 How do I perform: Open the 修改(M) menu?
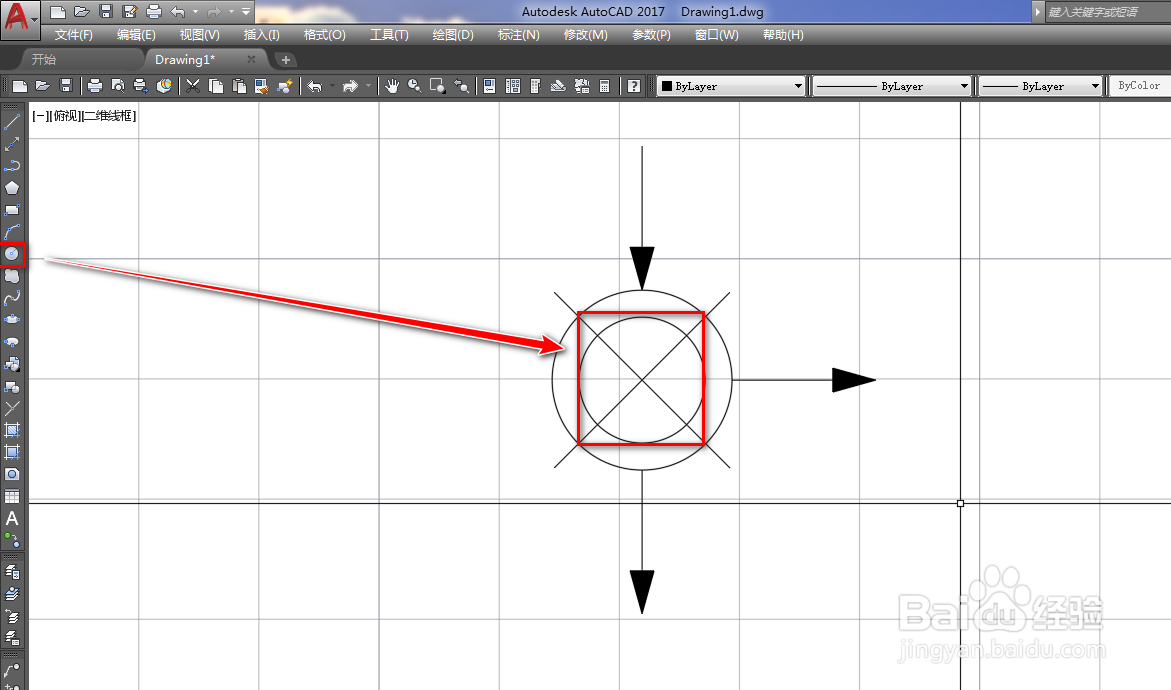pyautogui.click(x=586, y=34)
